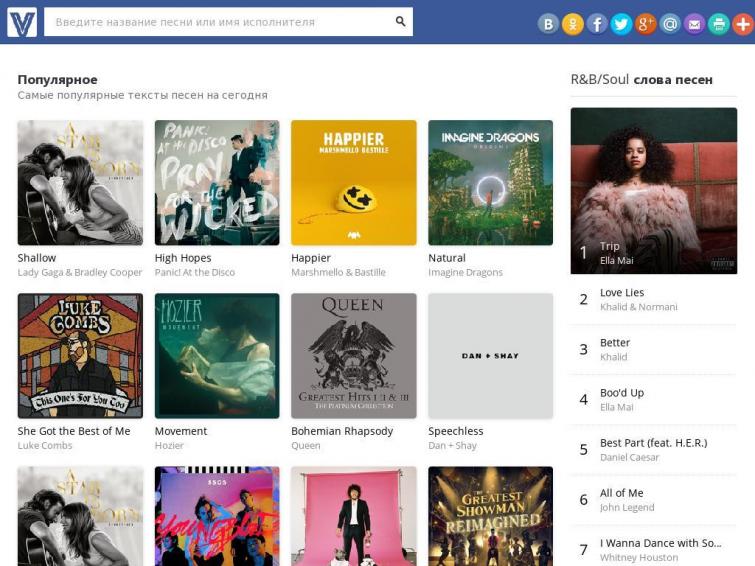Open Marshmello & Bastille artist link
Image resolution: width=755 pixels, height=566 pixels.
coord(338,272)
